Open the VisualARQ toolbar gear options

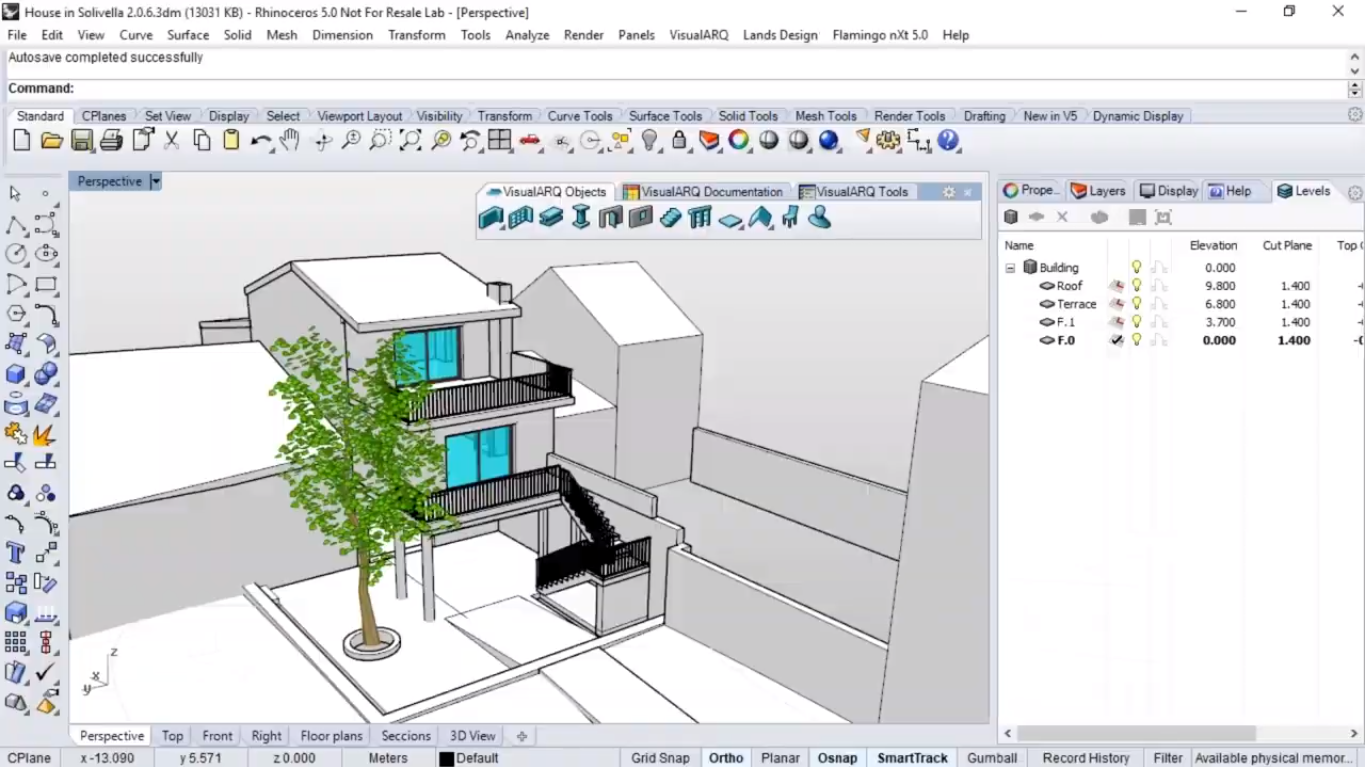(949, 192)
